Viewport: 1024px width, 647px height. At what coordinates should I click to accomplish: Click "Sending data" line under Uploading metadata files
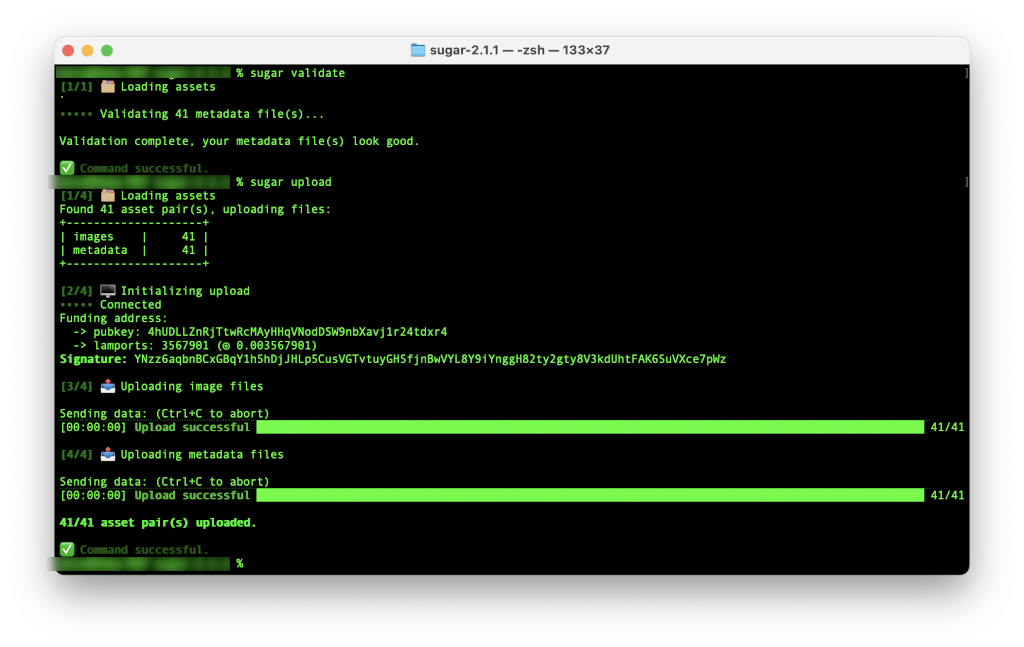click(x=165, y=482)
